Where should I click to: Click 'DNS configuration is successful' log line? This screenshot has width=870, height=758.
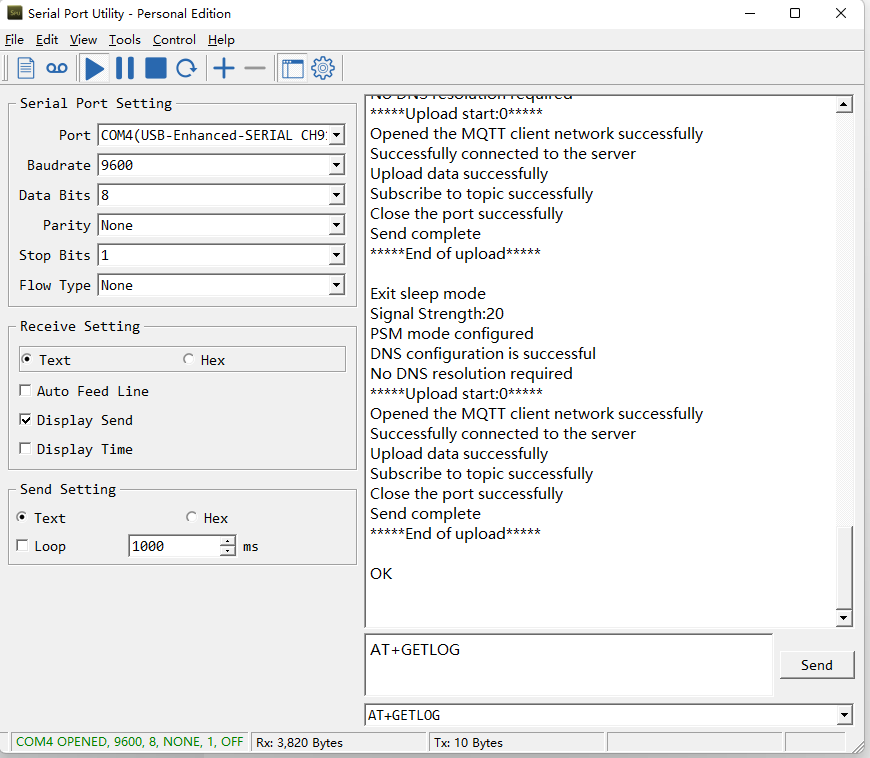[483, 353]
